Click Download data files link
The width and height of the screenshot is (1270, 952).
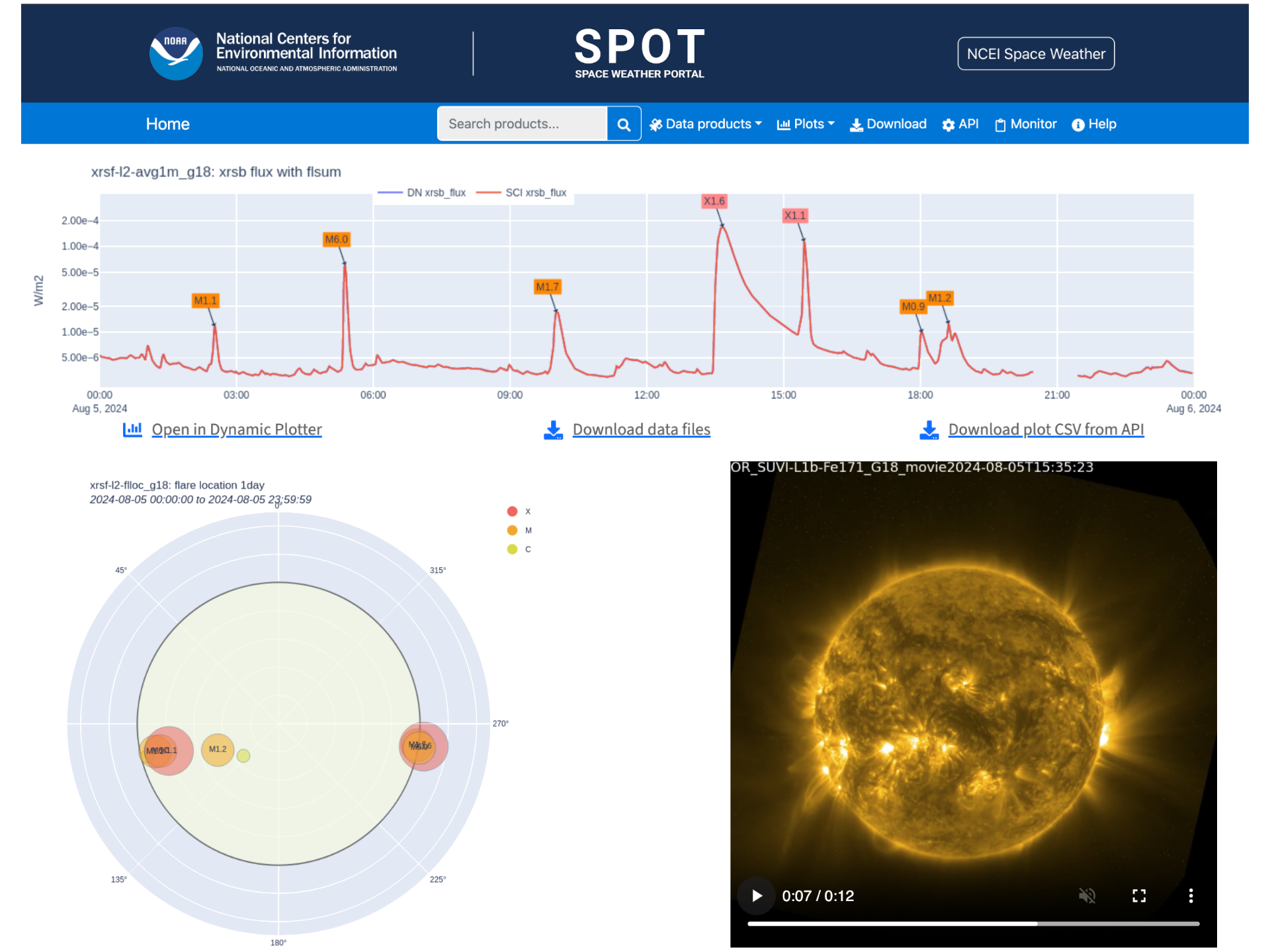coord(641,430)
